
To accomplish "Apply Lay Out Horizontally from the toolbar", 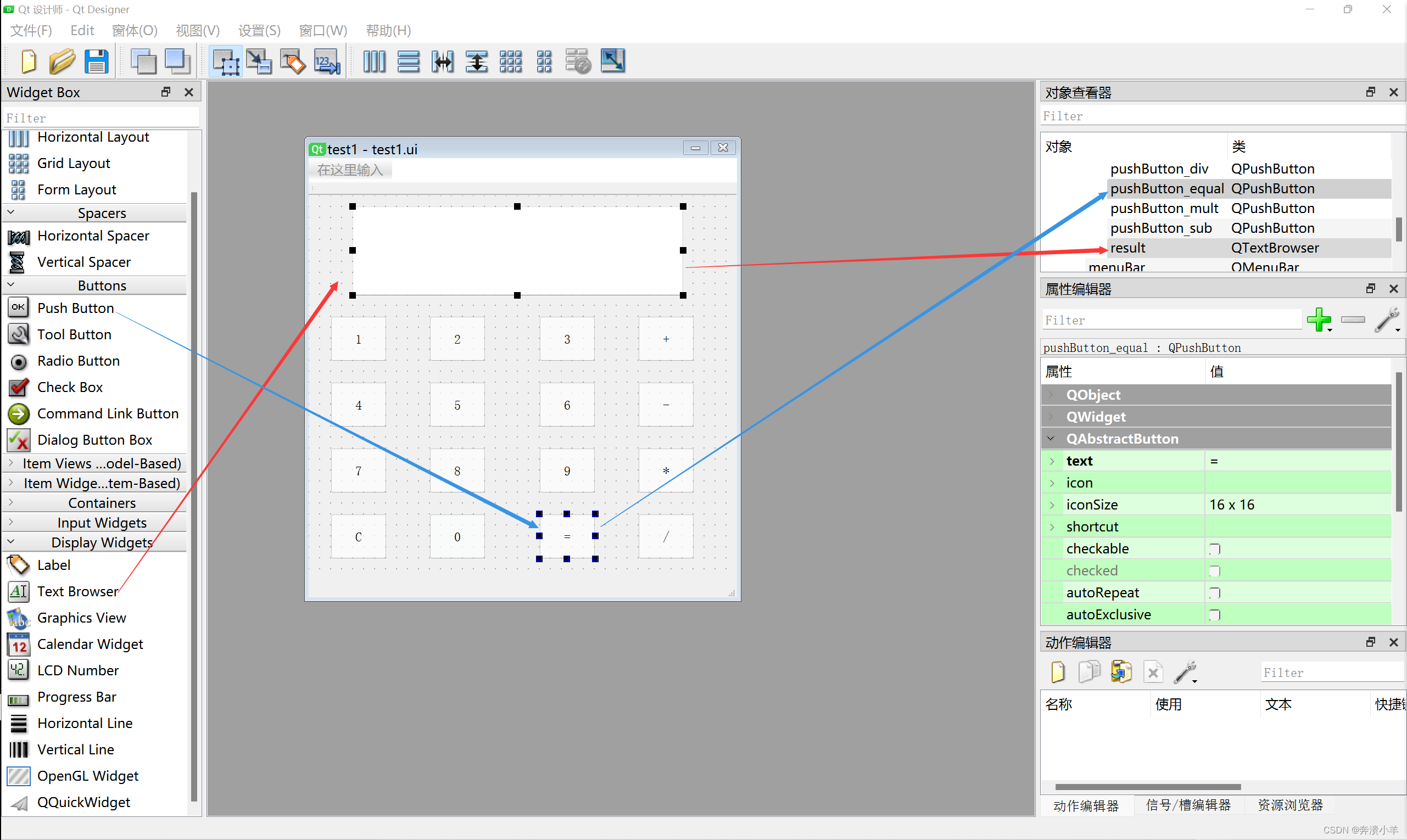I will coord(374,61).
